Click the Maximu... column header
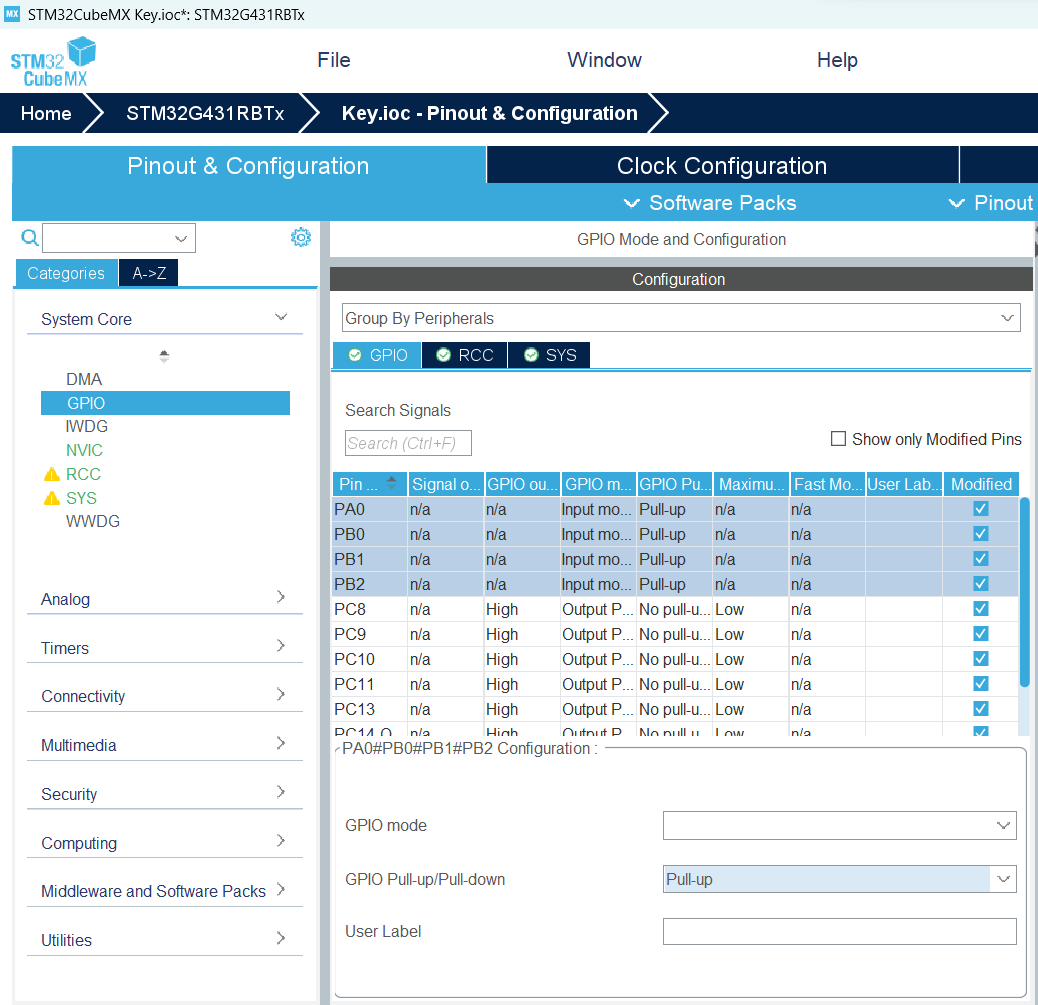The width and height of the screenshot is (1038, 1005). [x=751, y=484]
